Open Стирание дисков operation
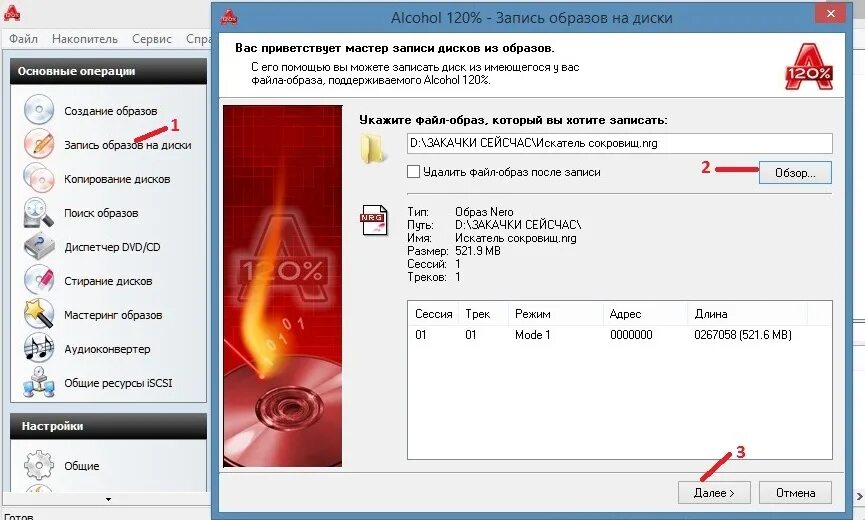 pos(108,281)
